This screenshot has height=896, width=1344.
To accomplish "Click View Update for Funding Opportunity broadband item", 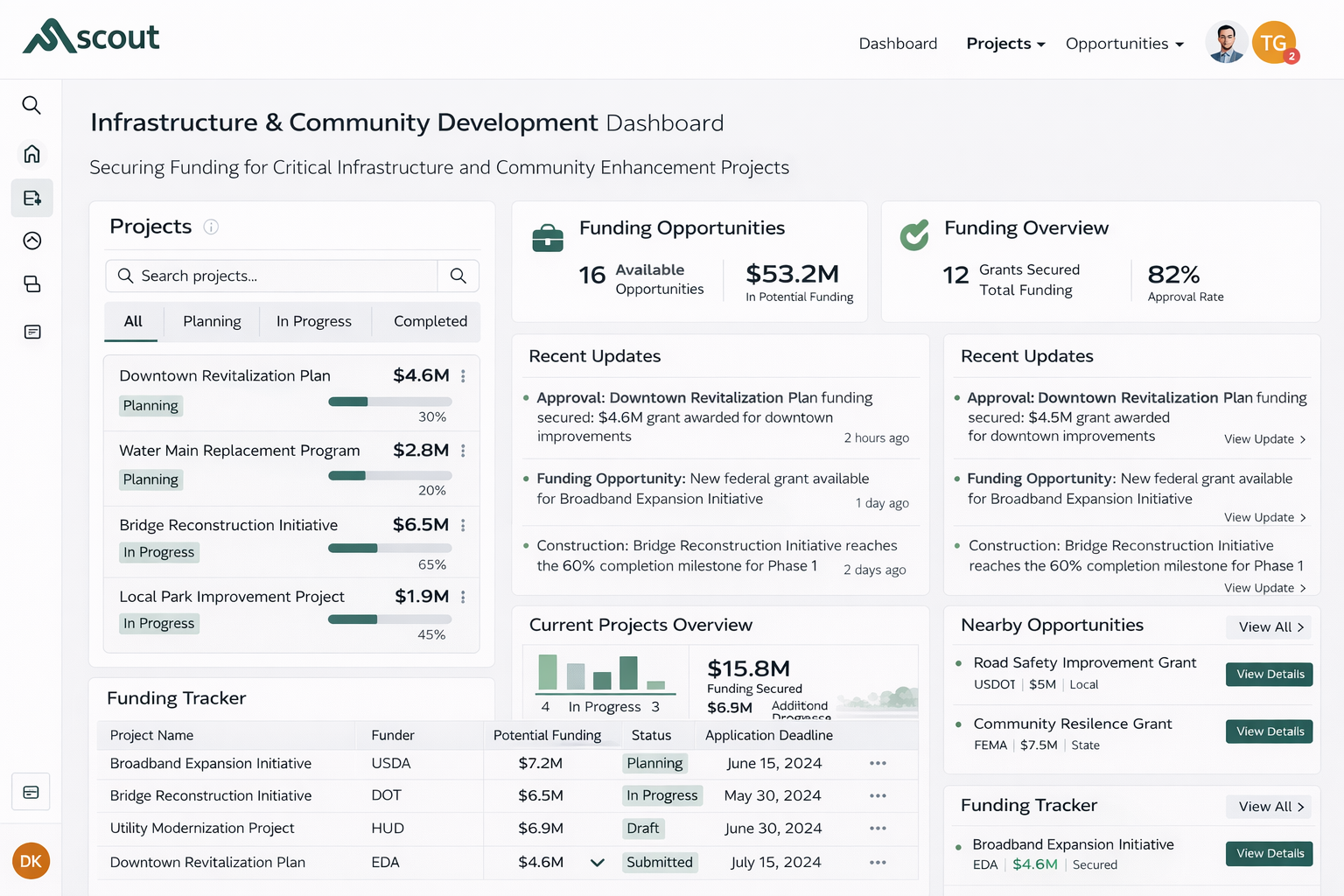I will [x=1265, y=518].
